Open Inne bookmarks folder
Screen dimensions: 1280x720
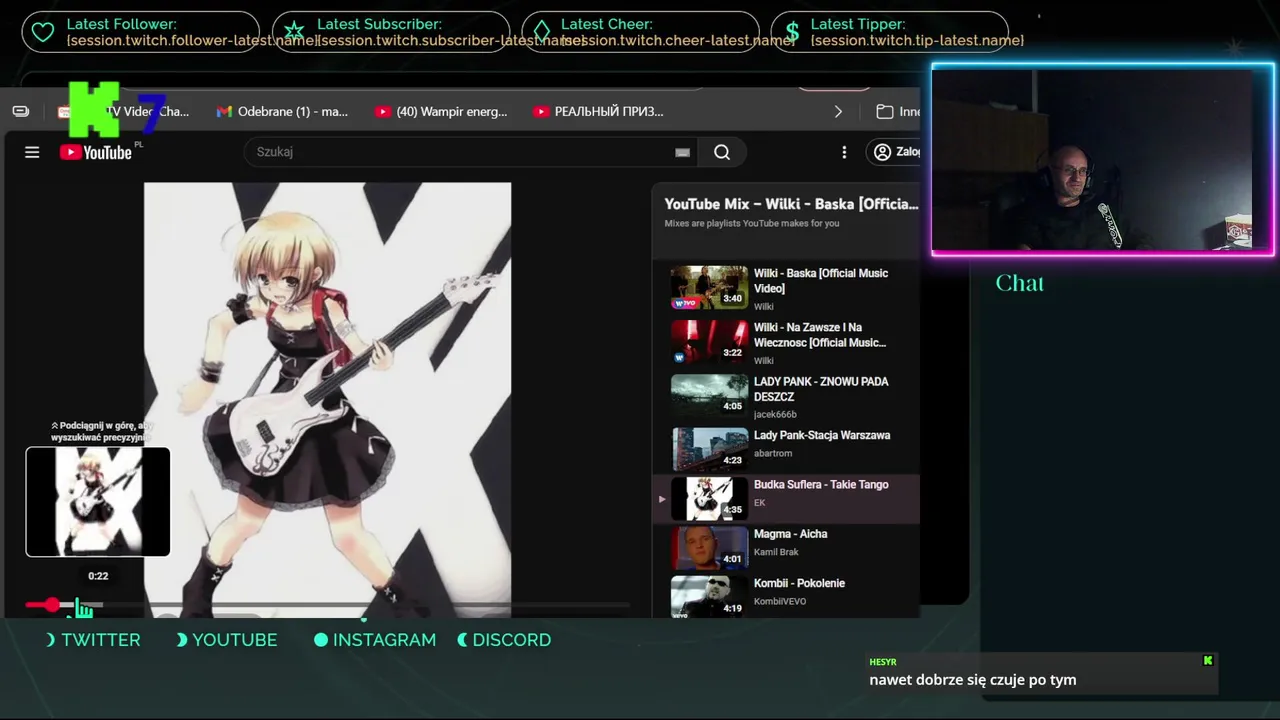point(898,112)
